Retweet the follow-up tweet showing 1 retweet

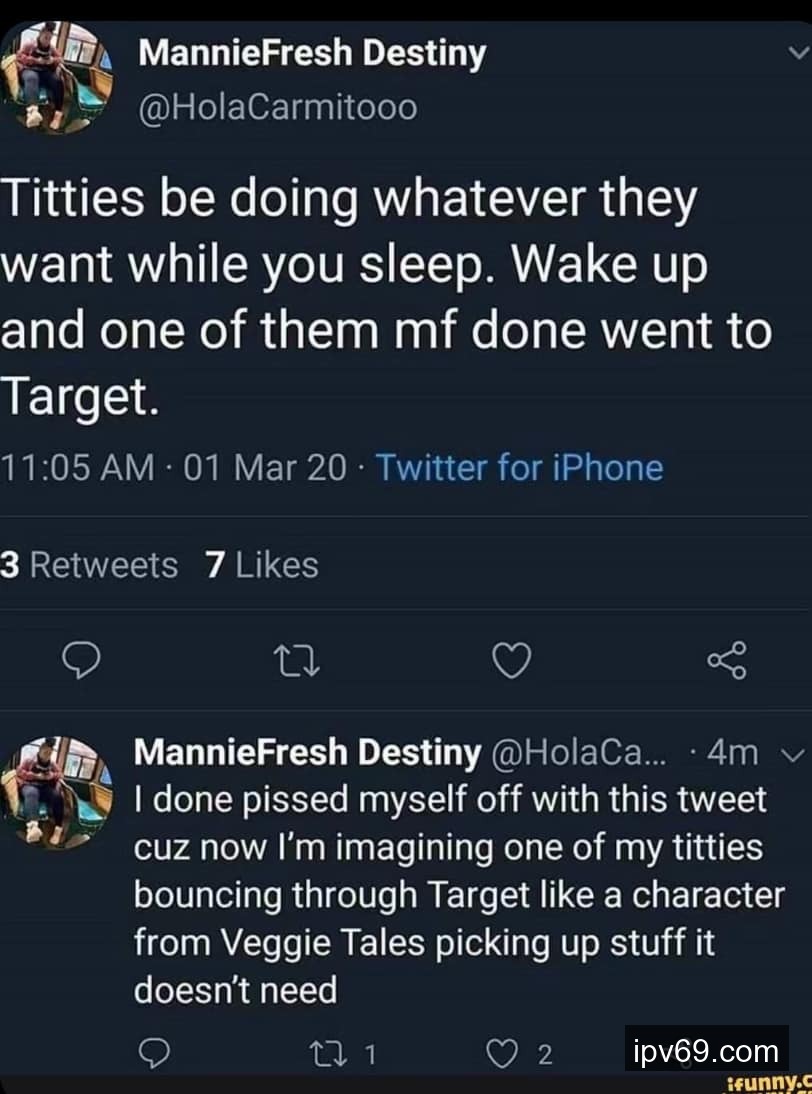325,1053
